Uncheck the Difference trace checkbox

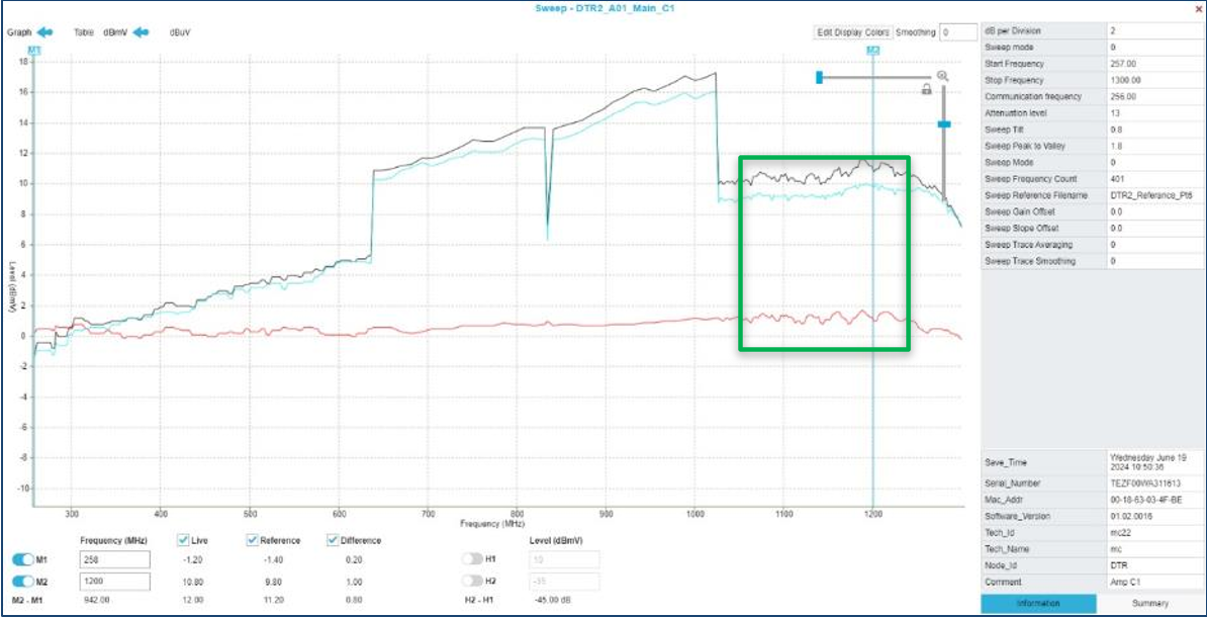tap(333, 540)
